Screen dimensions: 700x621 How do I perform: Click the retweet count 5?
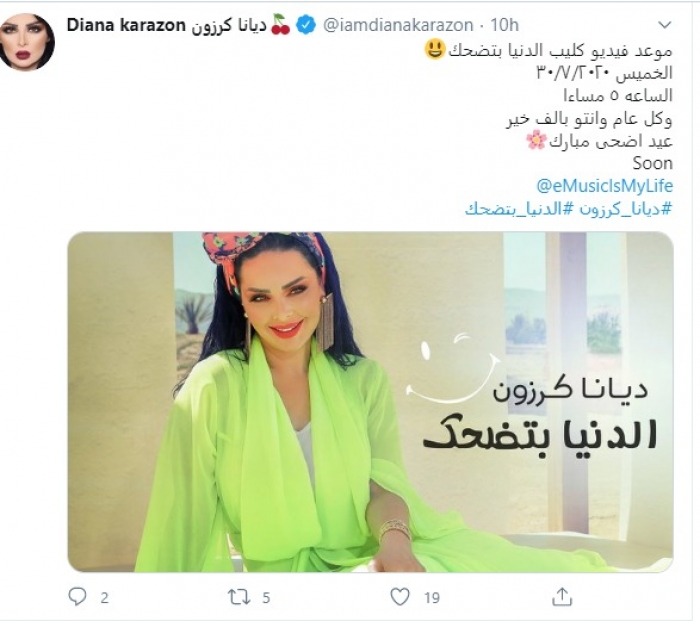pyautogui.click(x=266, y=597)
